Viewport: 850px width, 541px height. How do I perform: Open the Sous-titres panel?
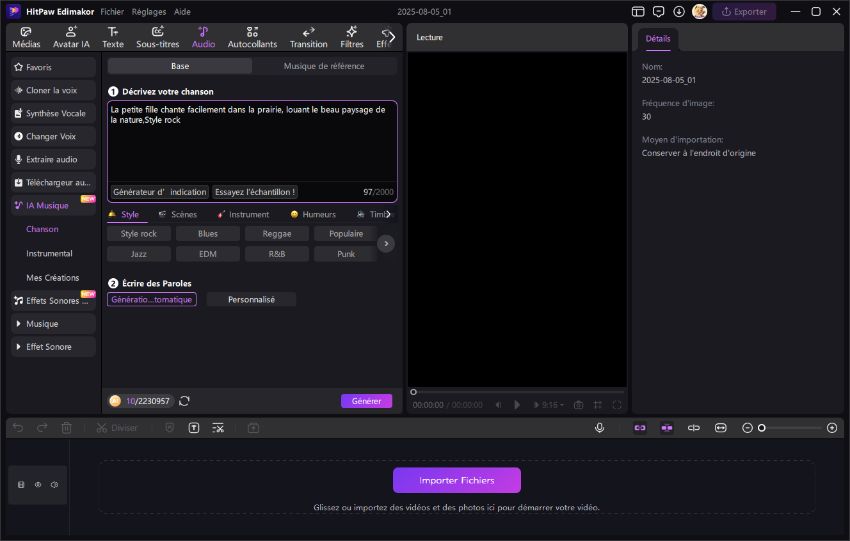[157, 37]
